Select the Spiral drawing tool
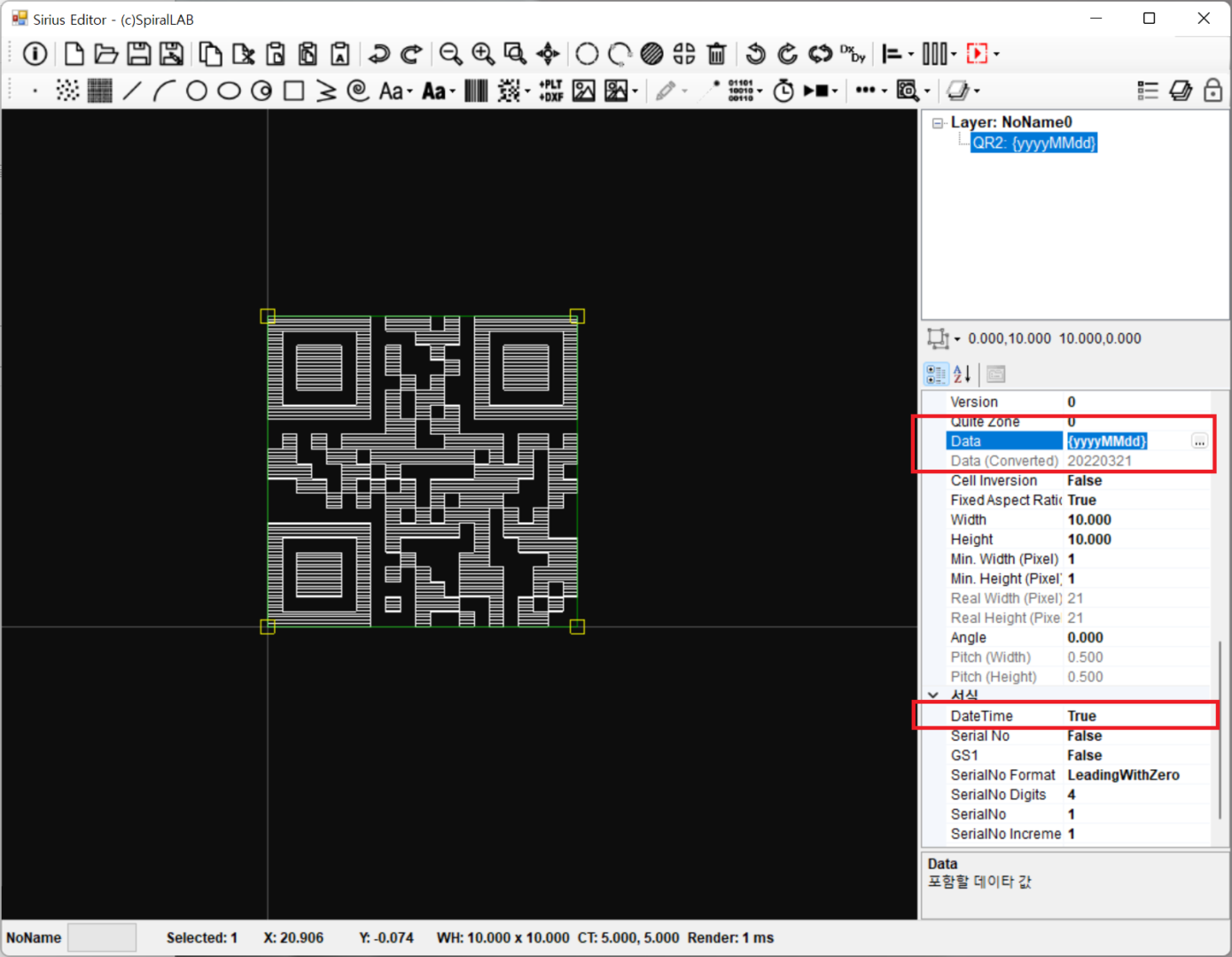 point(358,90)
